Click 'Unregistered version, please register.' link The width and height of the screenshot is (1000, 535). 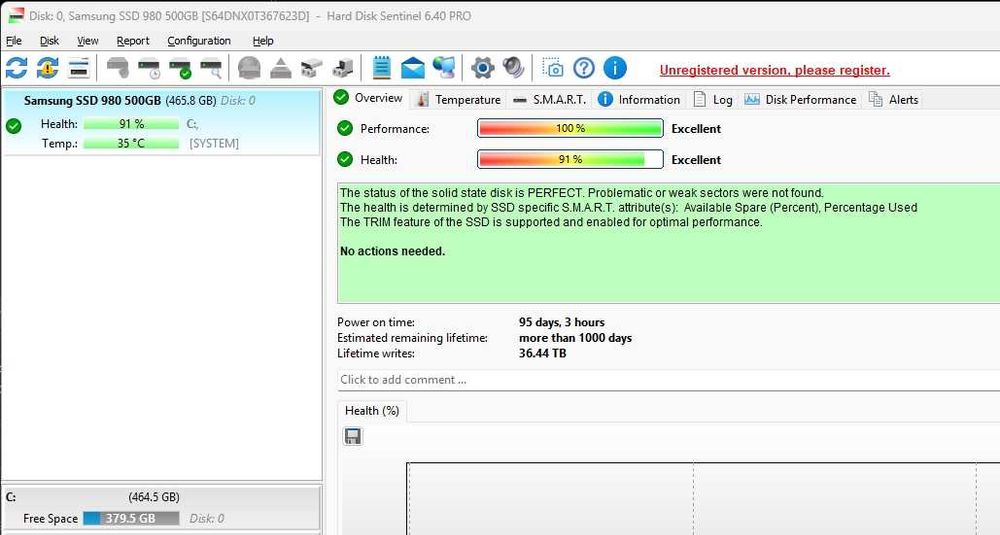click(774, 70)
